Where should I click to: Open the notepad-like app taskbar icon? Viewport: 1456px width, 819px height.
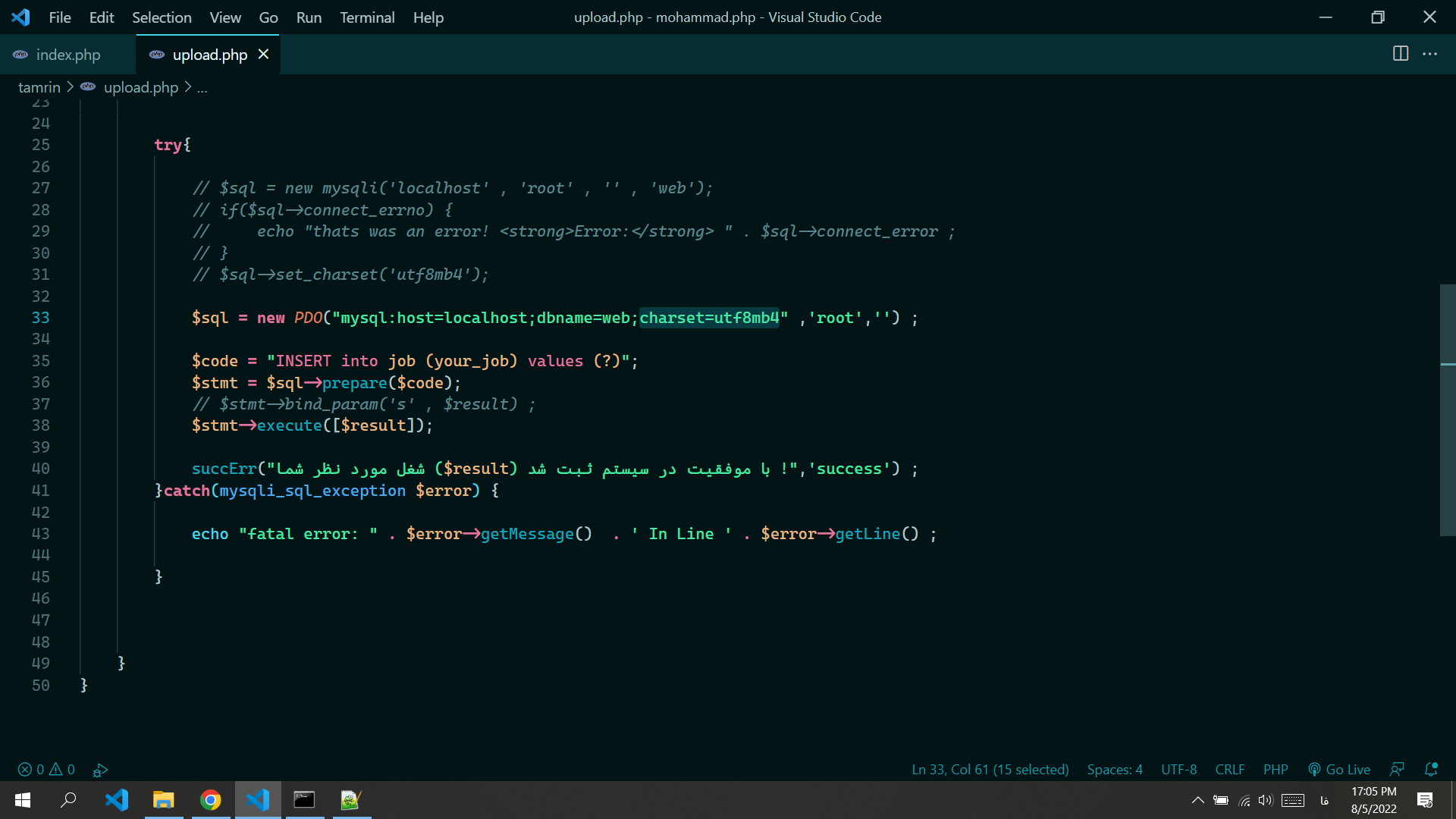[351, 800]
